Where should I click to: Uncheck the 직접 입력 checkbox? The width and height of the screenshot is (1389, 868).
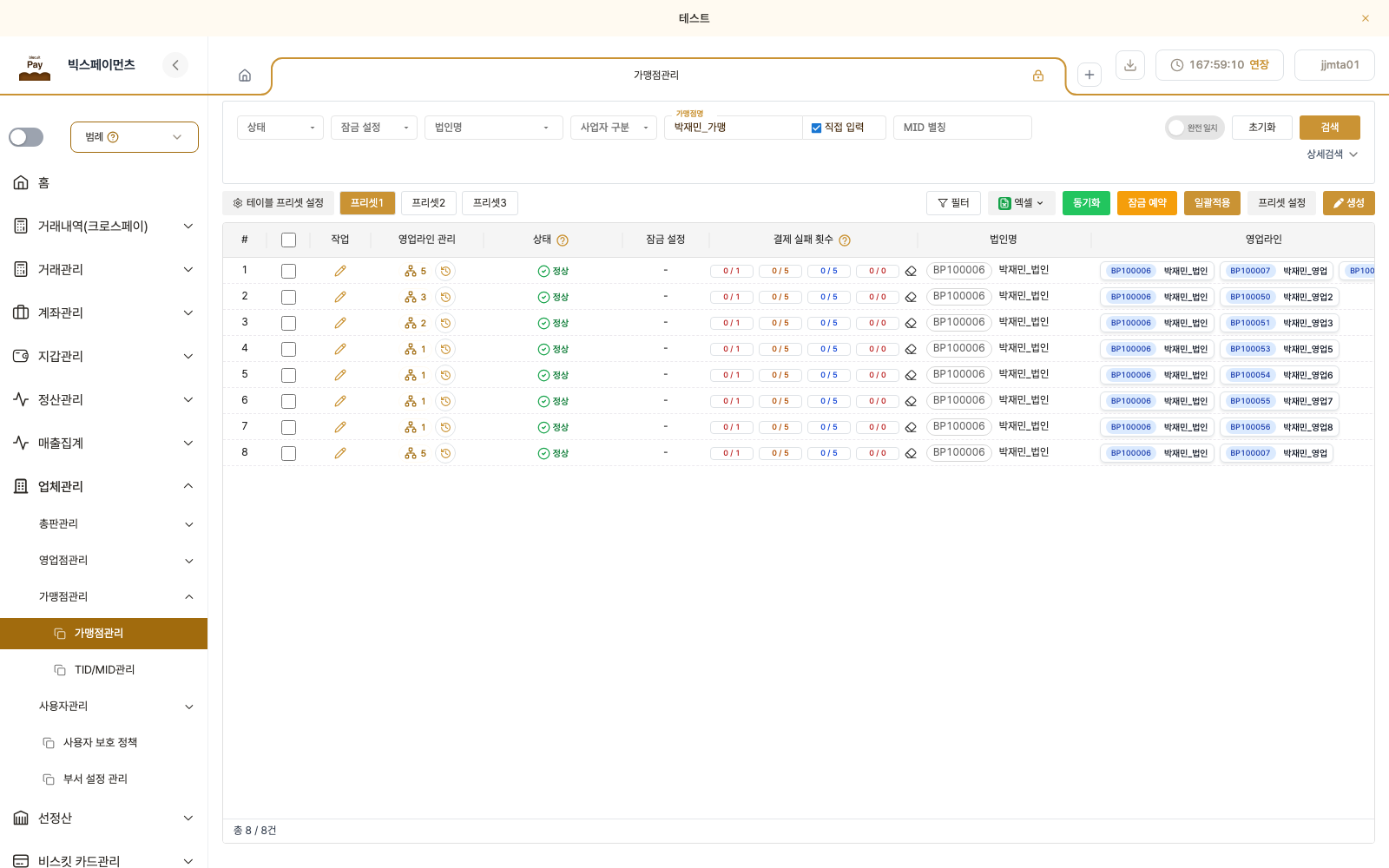click(816, 128)
